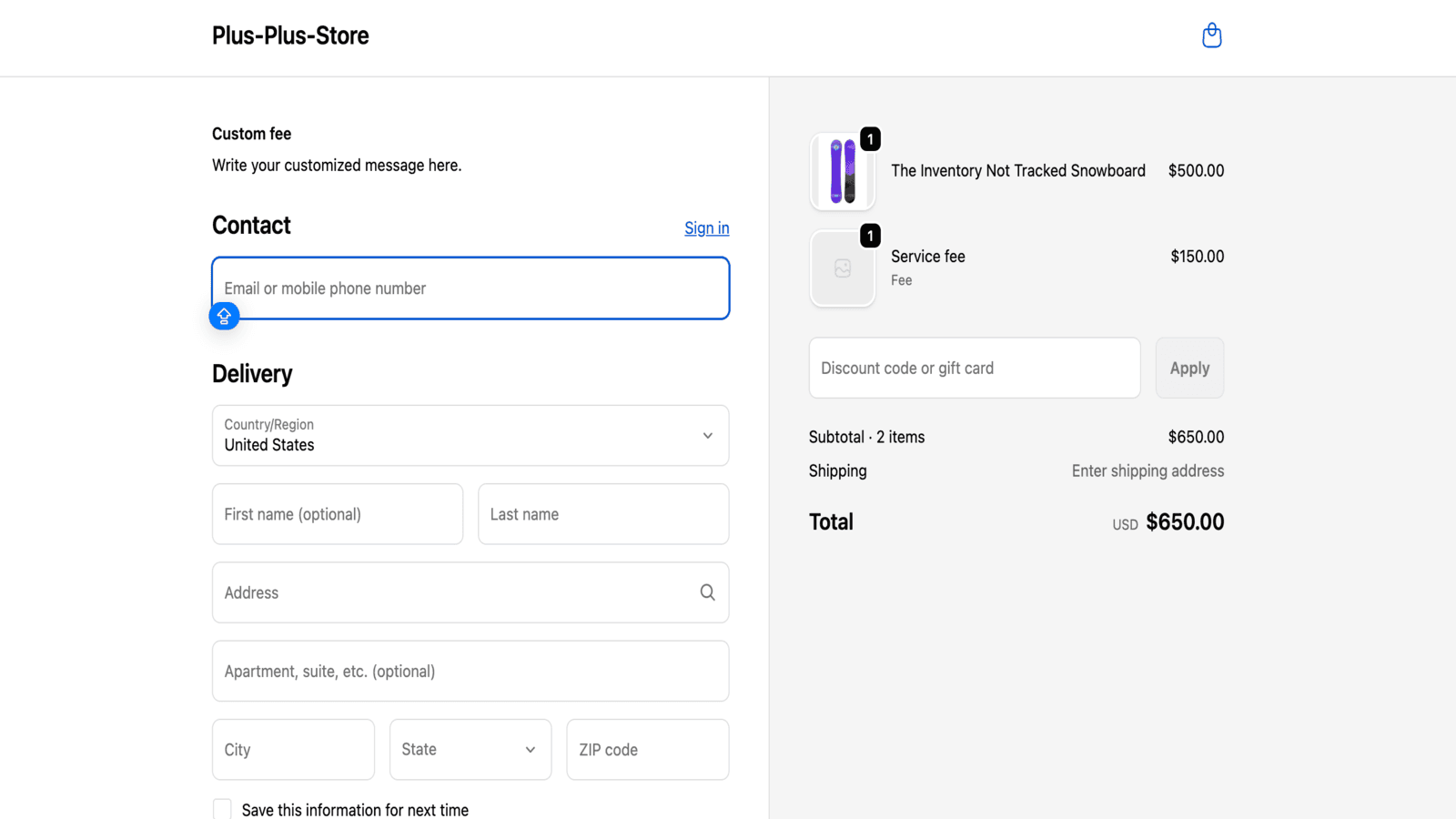Click the address search magnifier icon

pos(707,592)
